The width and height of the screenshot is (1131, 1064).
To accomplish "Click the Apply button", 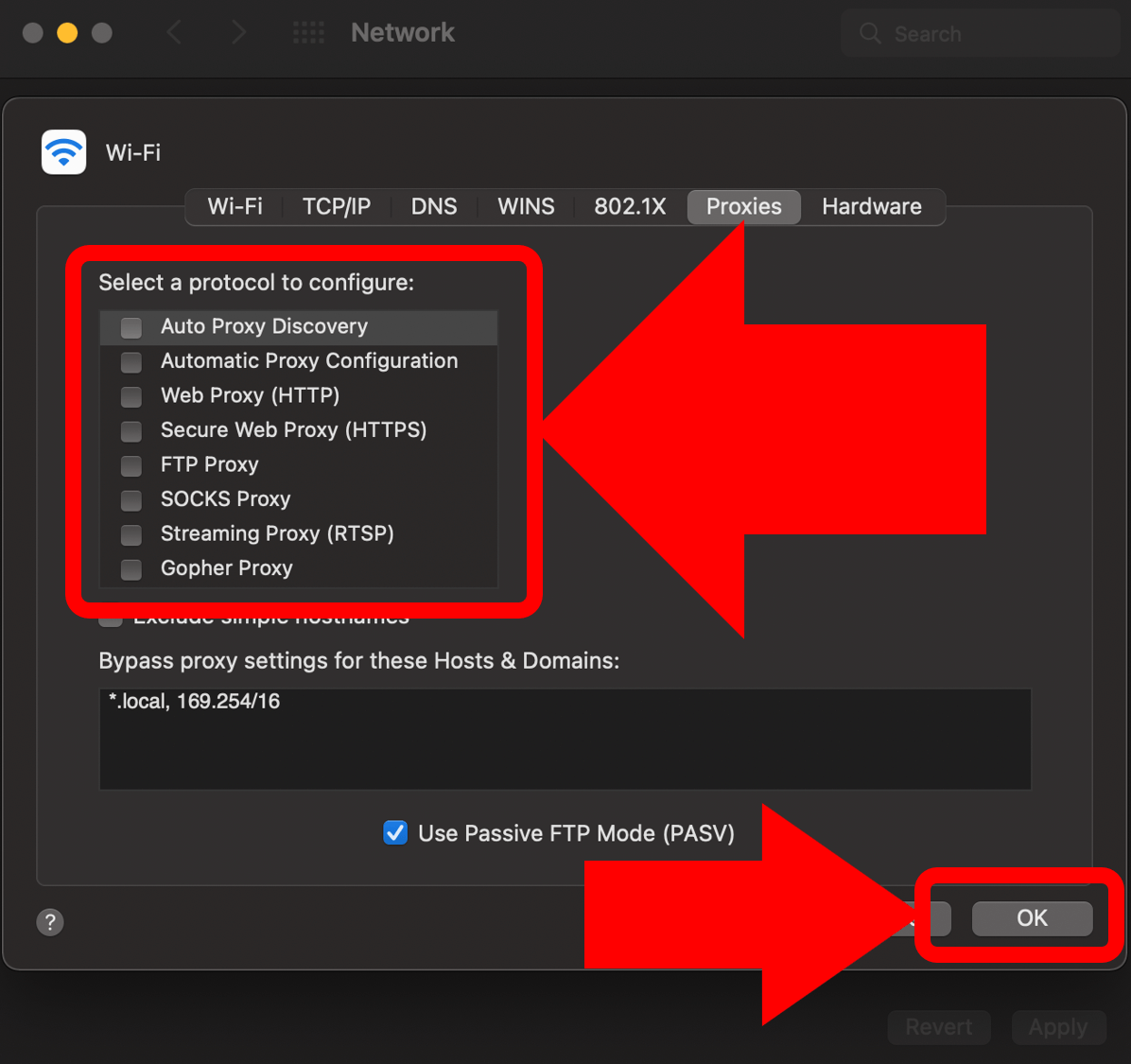I will (x=1058, y=1026).
